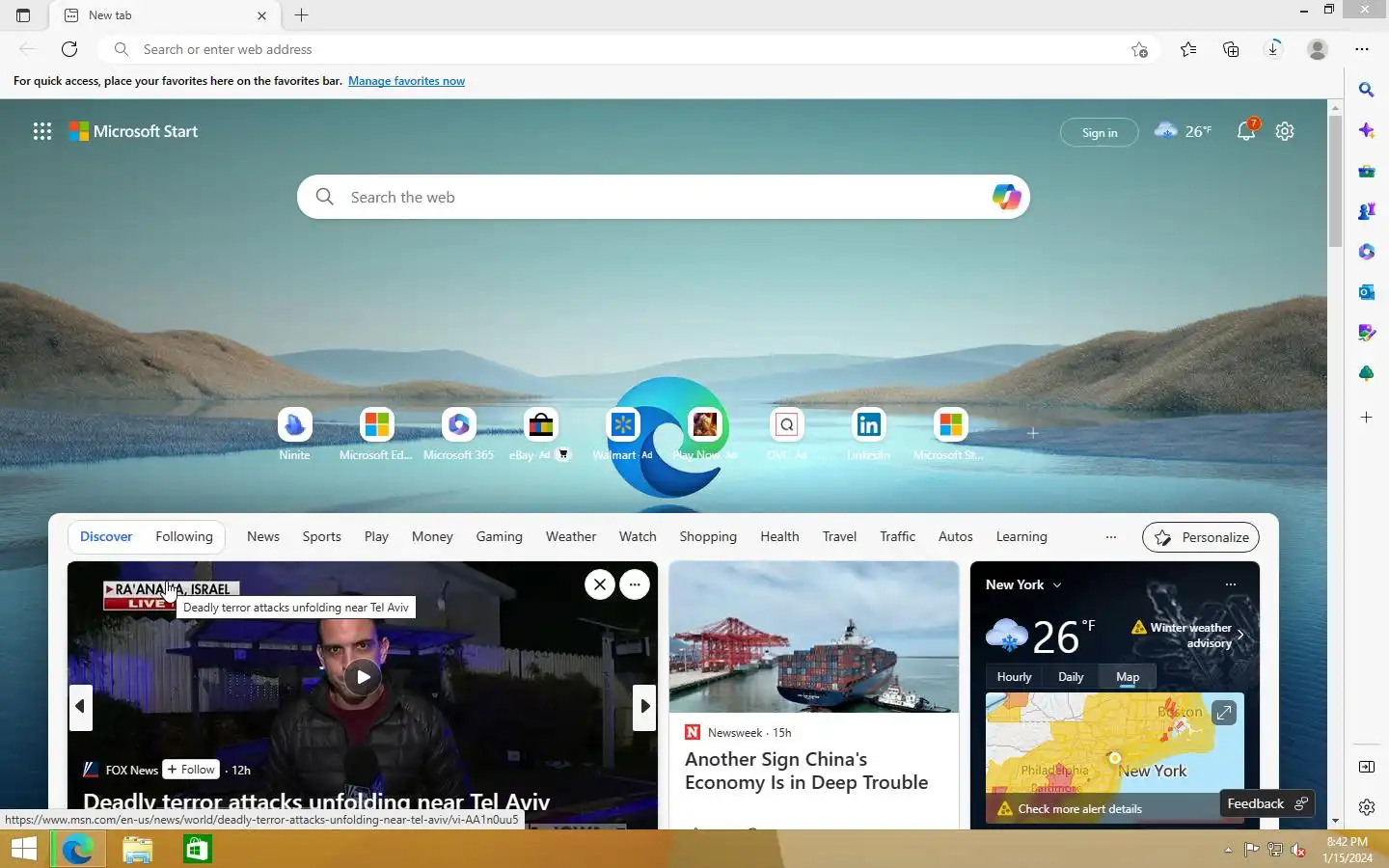1389x868 pixels.
Task: Open the Shopping tab
Action: [x=708, y=537]
